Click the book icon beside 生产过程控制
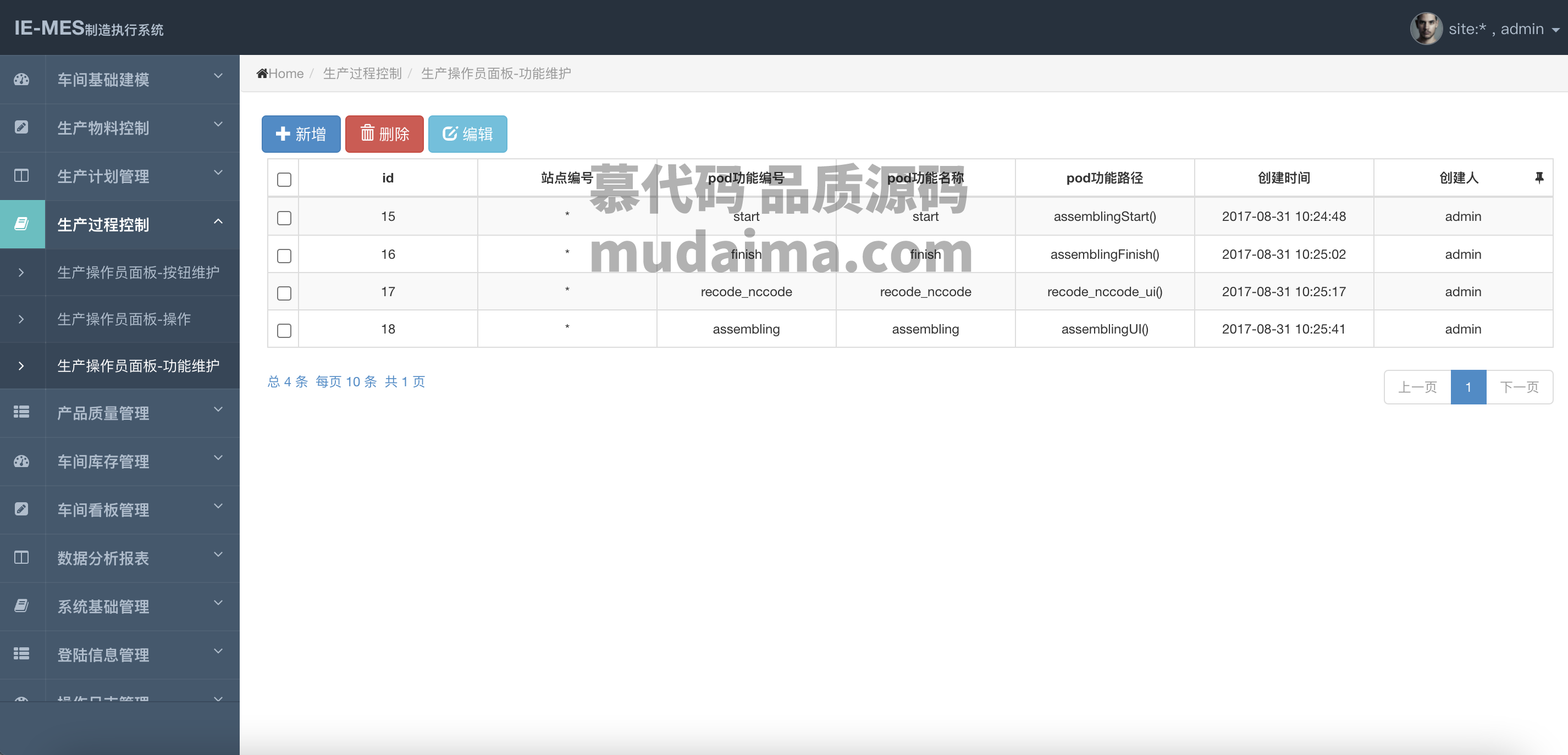 [x=21, y=224]
